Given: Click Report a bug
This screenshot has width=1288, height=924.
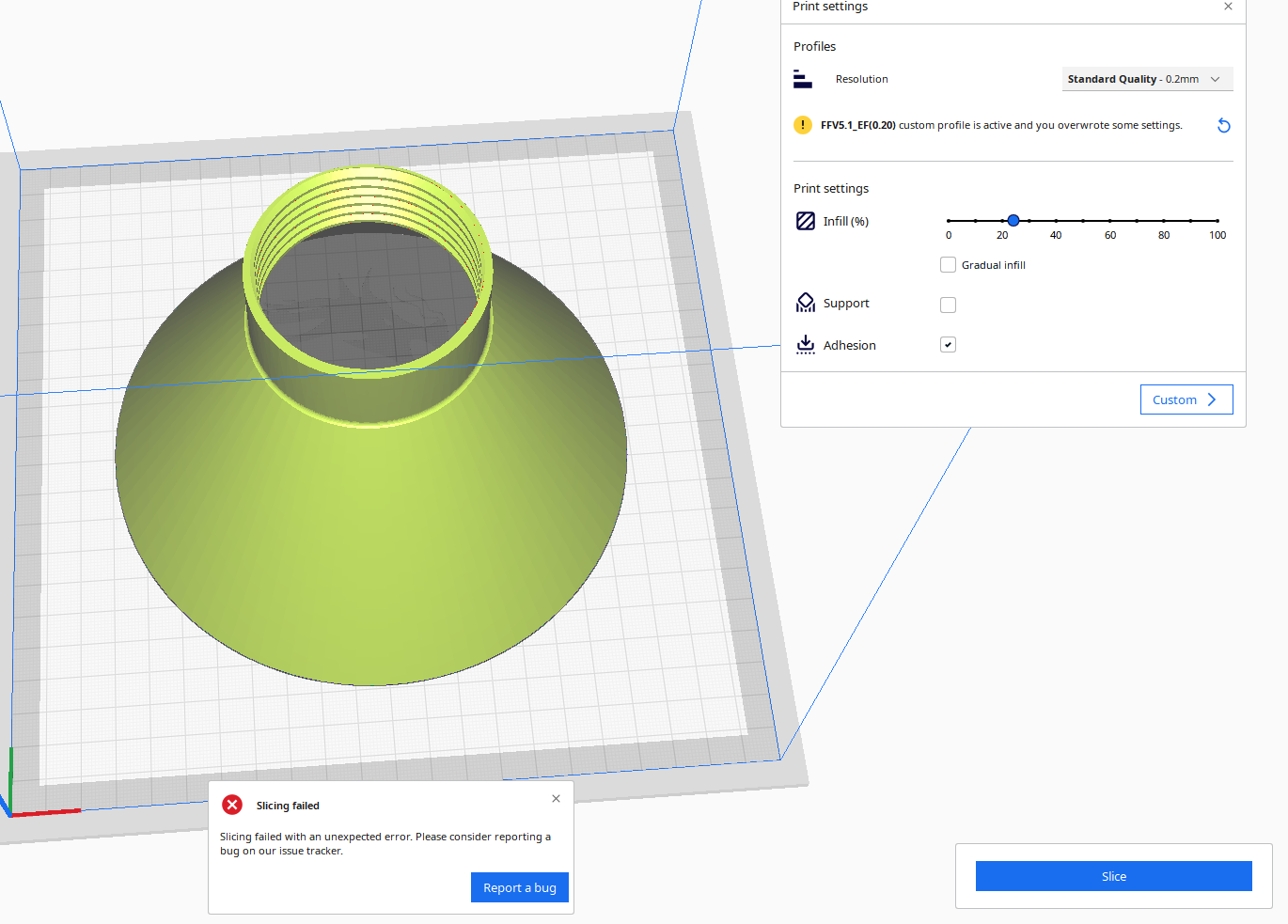Looking at the screenshot, I should pos(519,886).
